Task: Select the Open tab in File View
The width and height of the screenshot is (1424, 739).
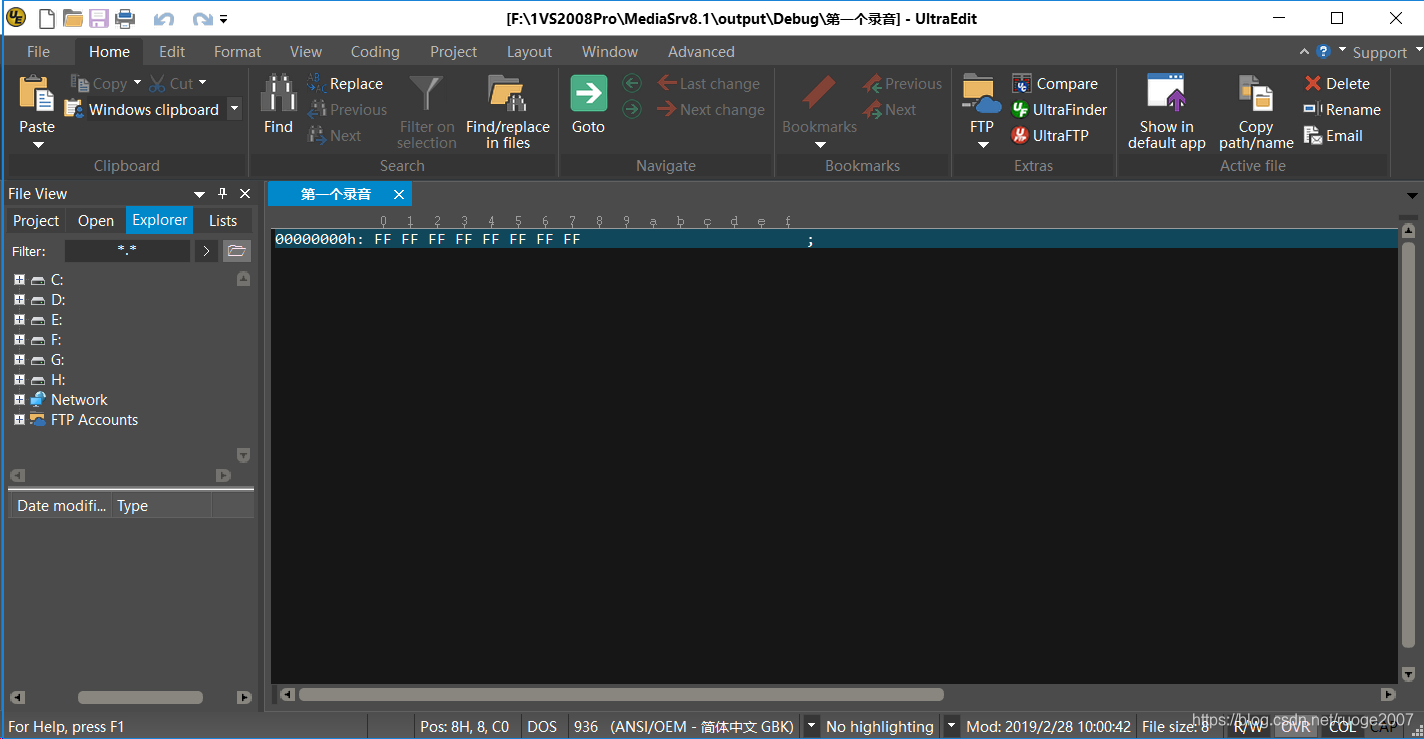Action: click(96, 221)
